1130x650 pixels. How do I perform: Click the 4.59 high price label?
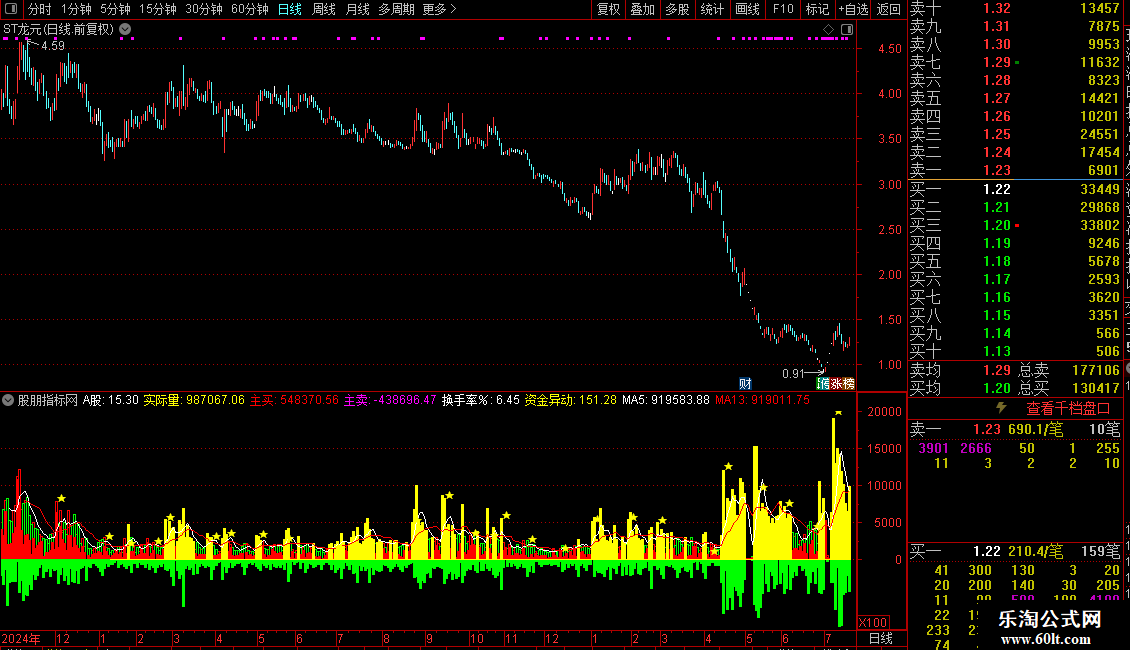point(53,46)
